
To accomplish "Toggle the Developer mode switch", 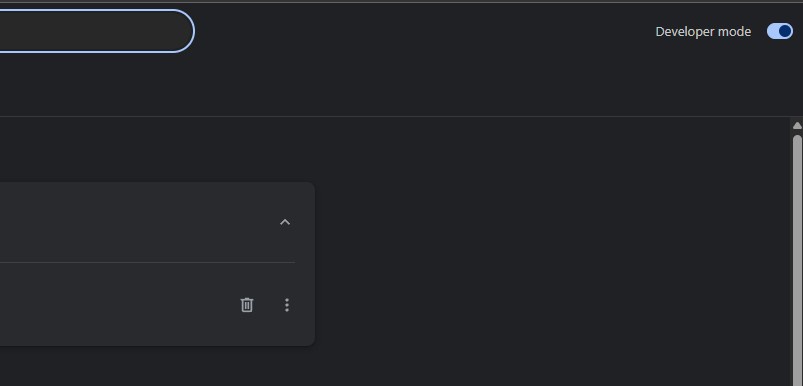I will point(779,31).
